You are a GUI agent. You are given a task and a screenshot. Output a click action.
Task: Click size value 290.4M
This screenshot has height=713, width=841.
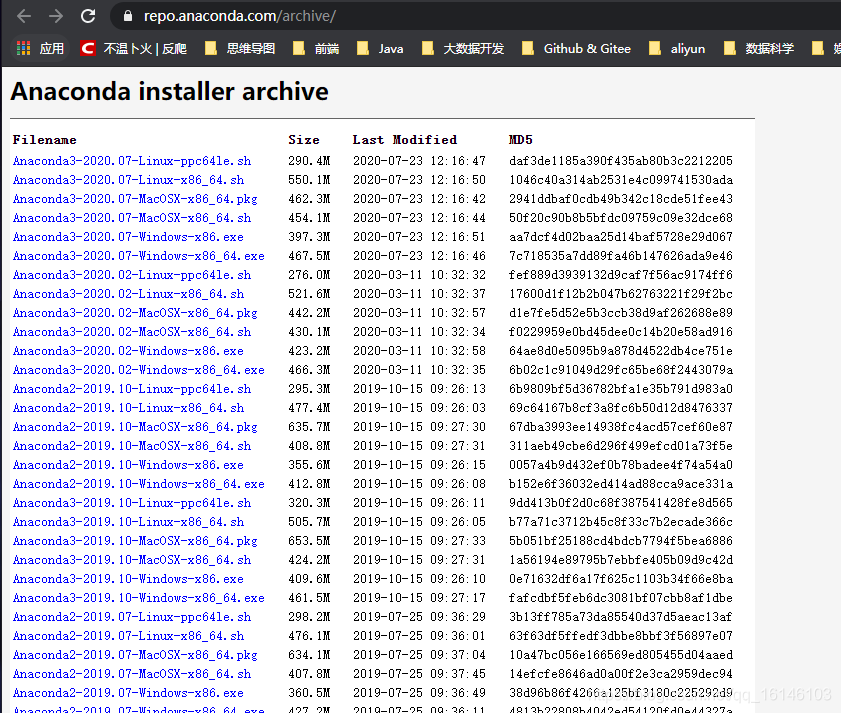pyautogui.click(x=309, y=161)
